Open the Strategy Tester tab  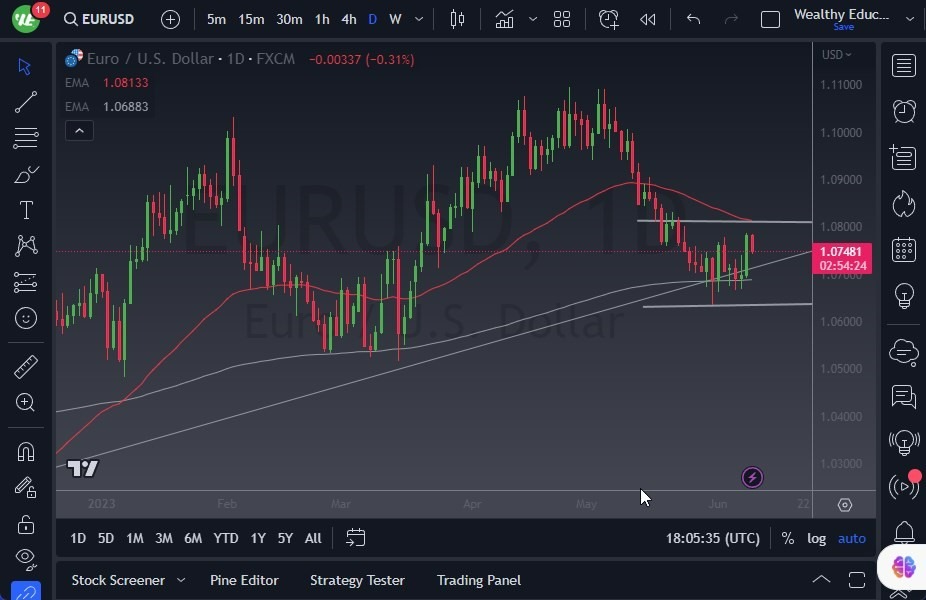[x=357, y=580]
